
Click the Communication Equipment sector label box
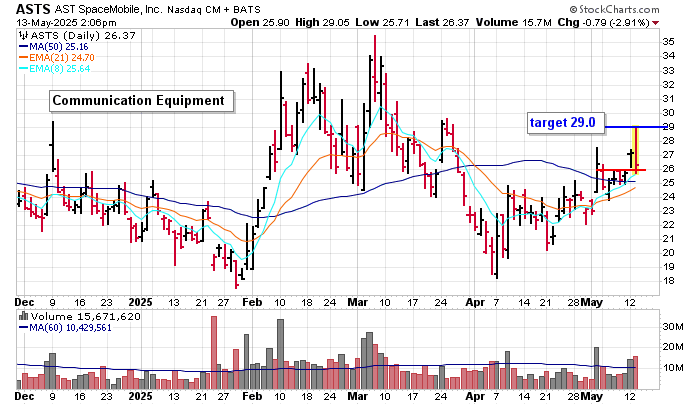pos(141,101)
